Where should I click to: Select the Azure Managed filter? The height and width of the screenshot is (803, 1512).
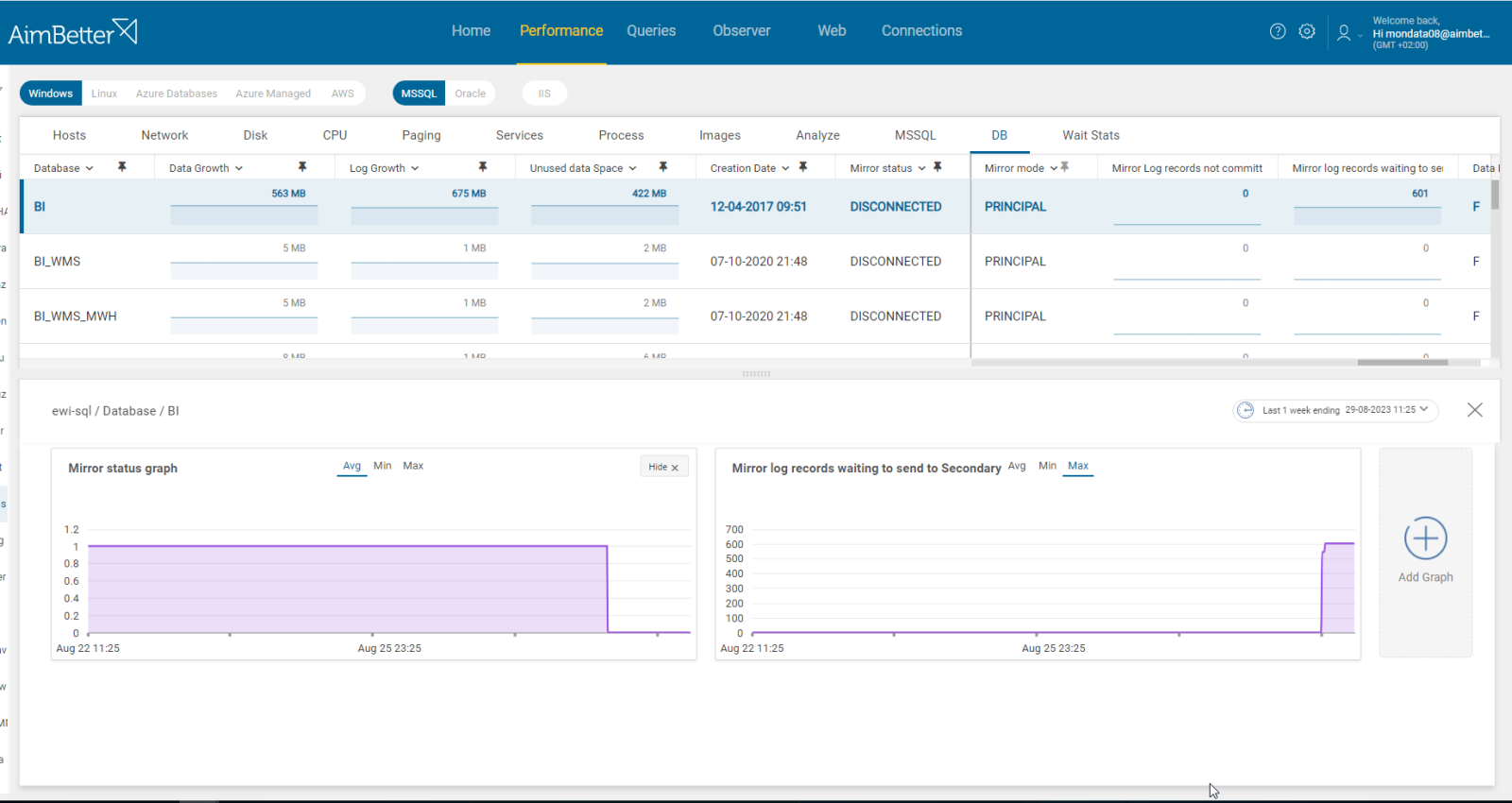pos(273,94)
